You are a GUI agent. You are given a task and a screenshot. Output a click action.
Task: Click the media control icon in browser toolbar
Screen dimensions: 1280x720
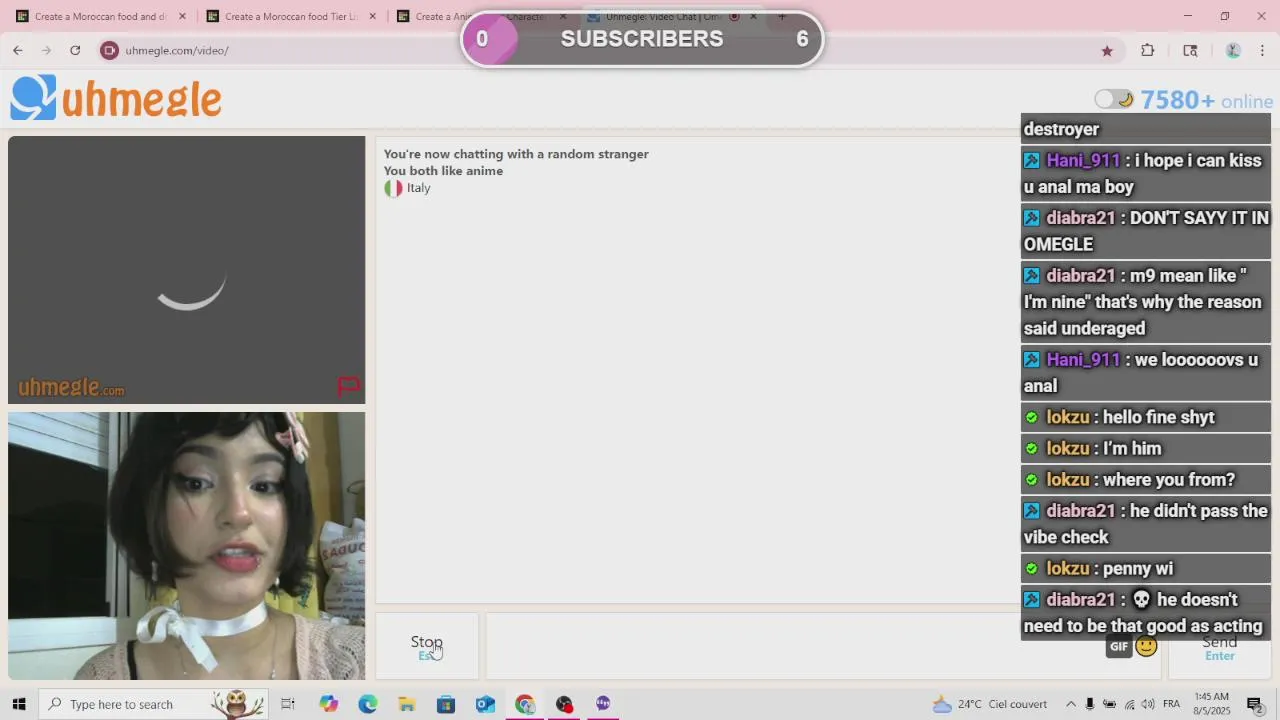point(1190,51)
